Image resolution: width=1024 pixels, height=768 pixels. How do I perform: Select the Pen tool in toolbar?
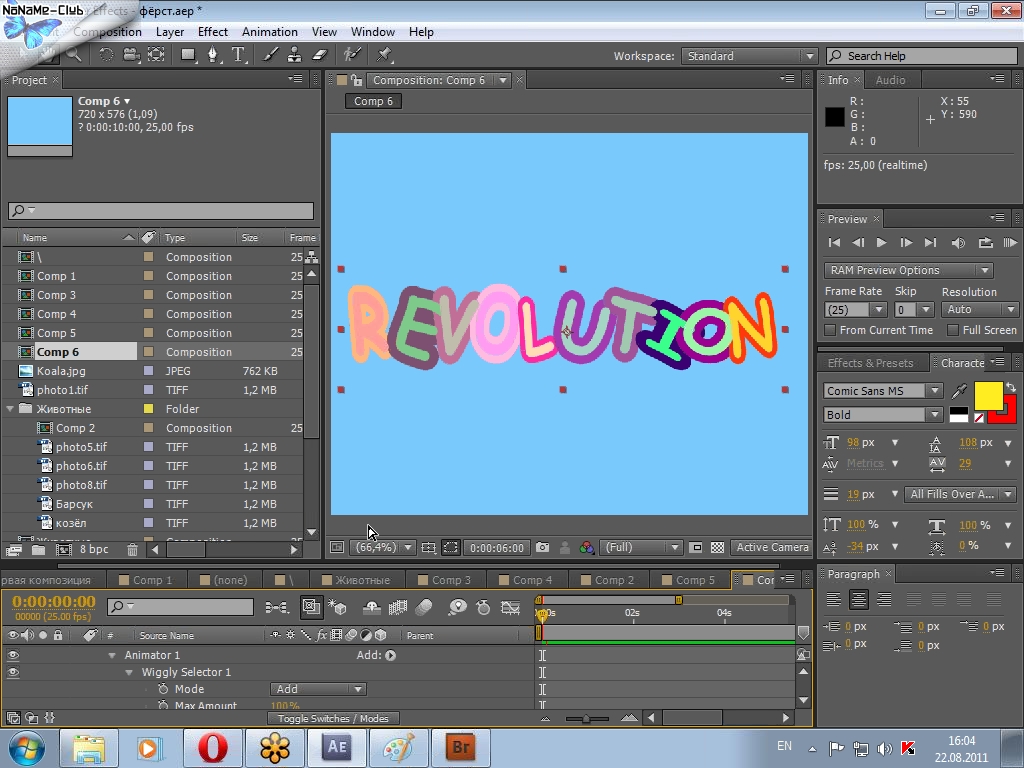click(x=212, y=55)
